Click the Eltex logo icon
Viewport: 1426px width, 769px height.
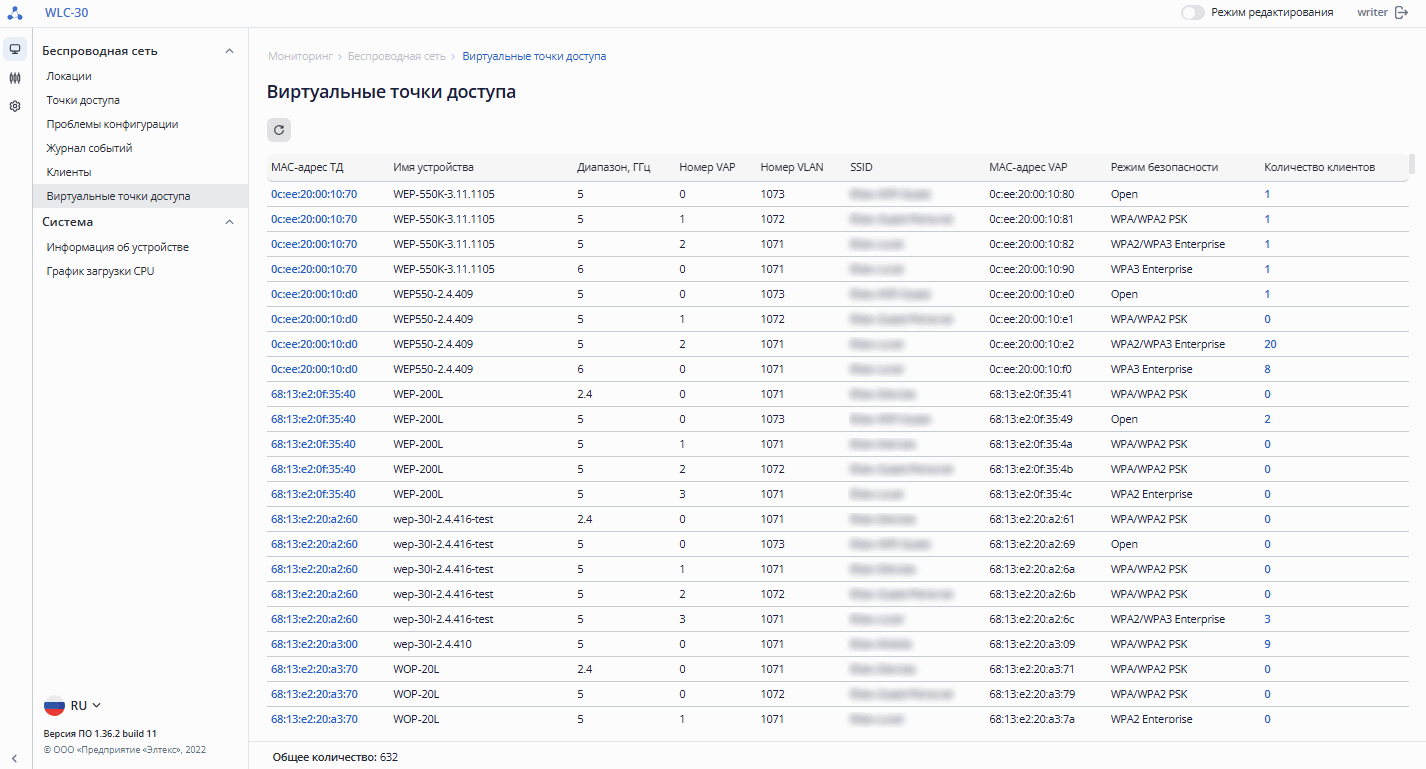(x=15, y=13)
